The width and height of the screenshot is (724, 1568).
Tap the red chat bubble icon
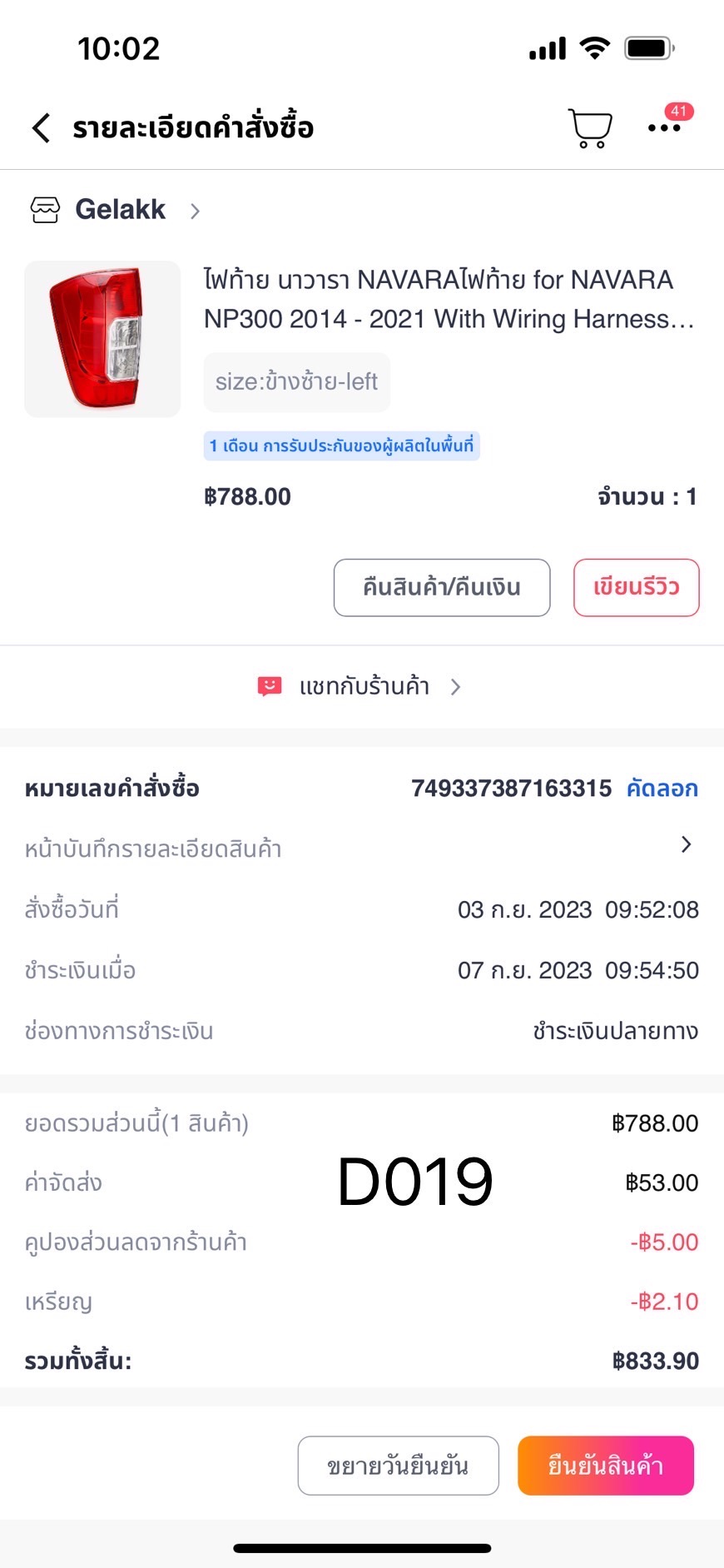pos(270,686)
